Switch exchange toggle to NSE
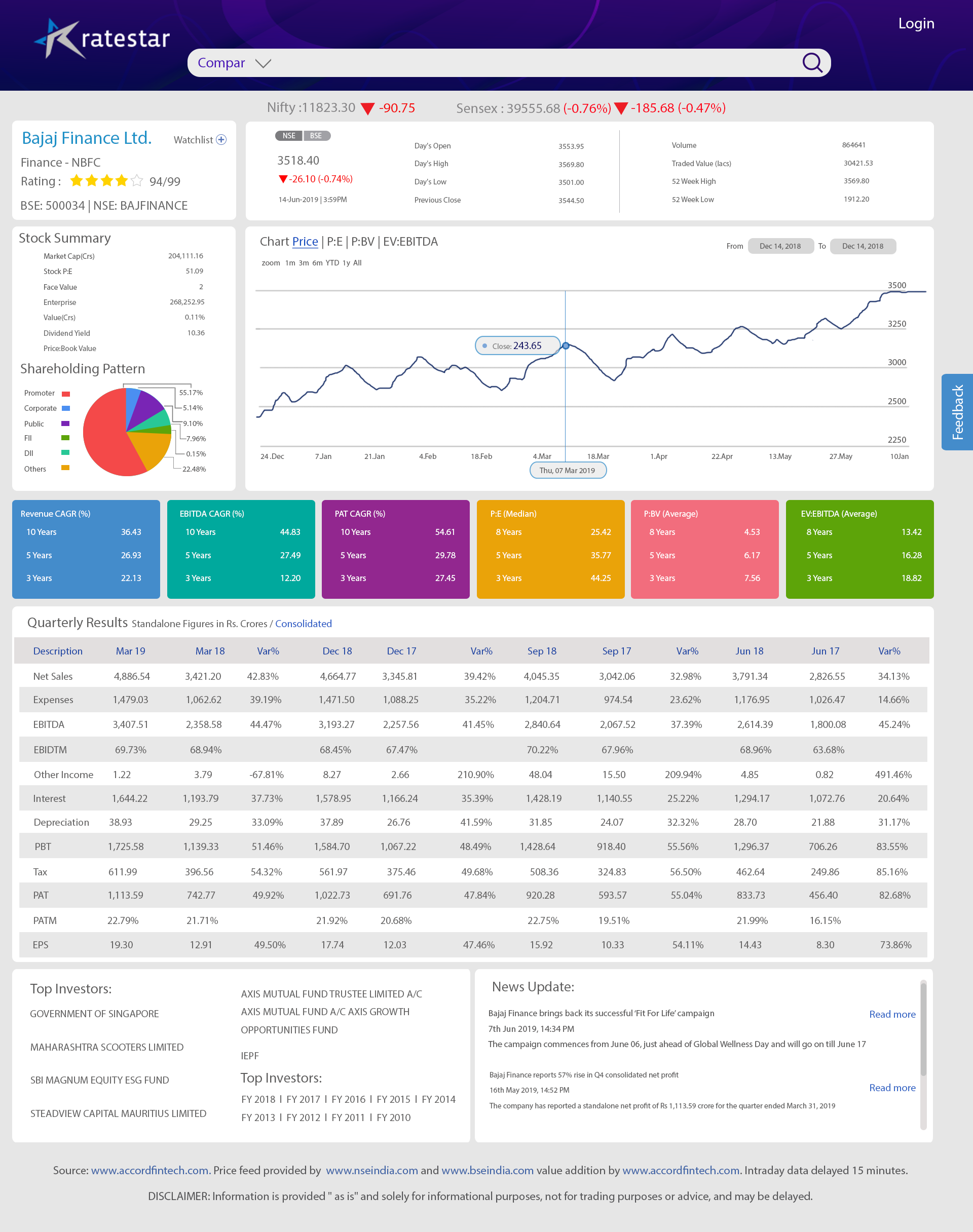 tap(289, 135)
